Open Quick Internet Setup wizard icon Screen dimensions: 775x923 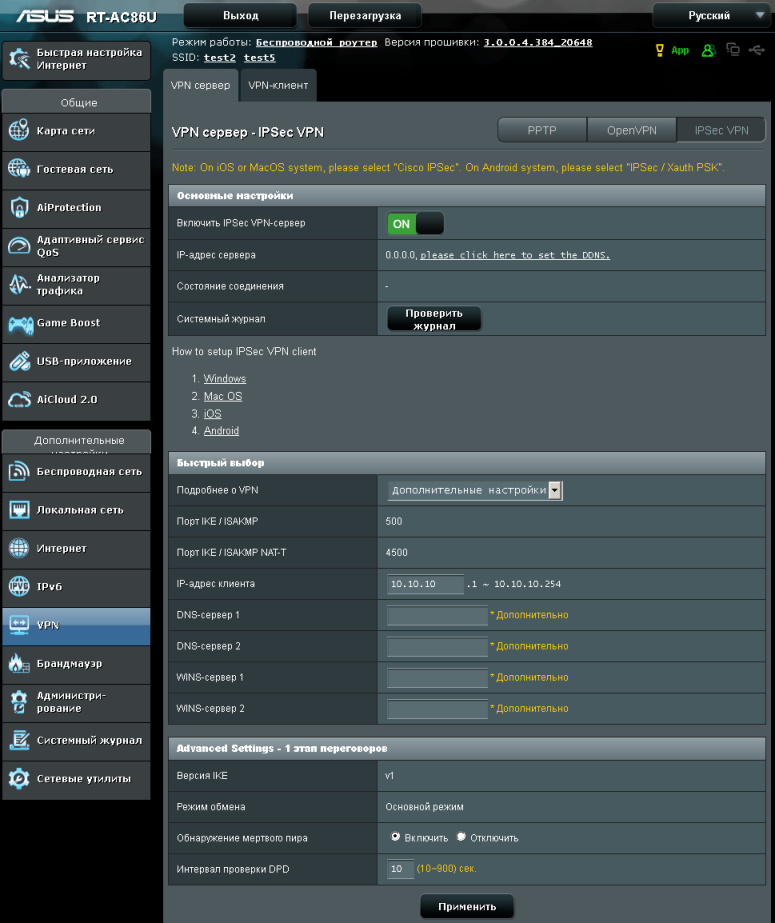click(19, 59)
